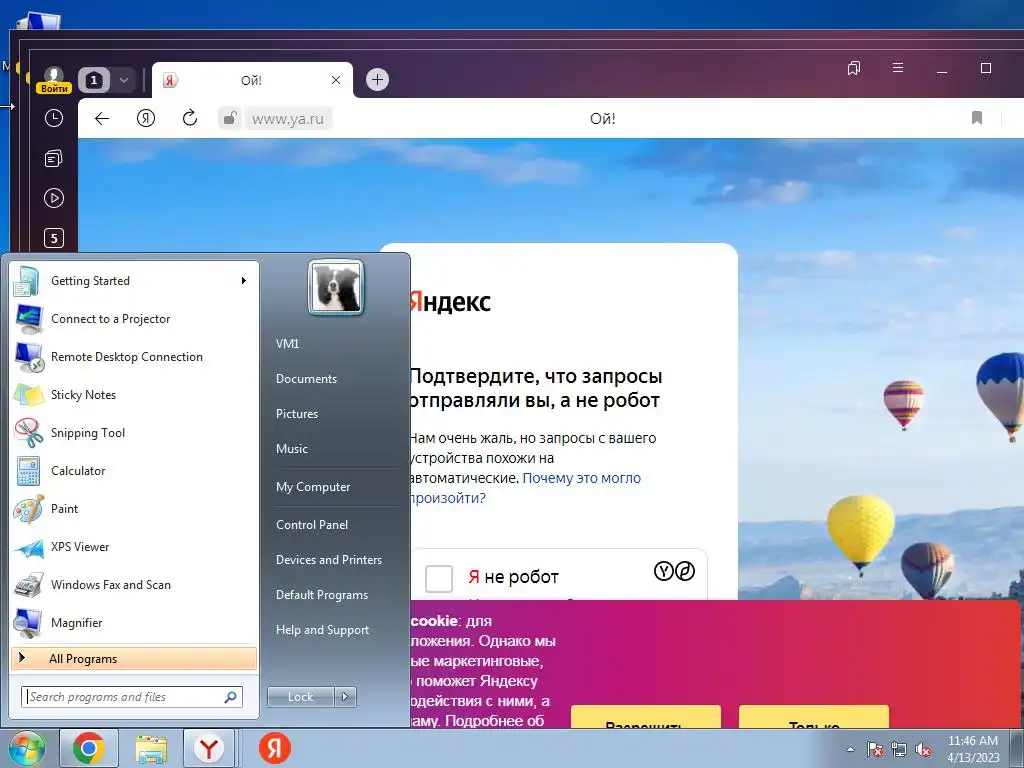
Task: Bookmark the page using bookmark icon
Action: [x=977, y=118]
